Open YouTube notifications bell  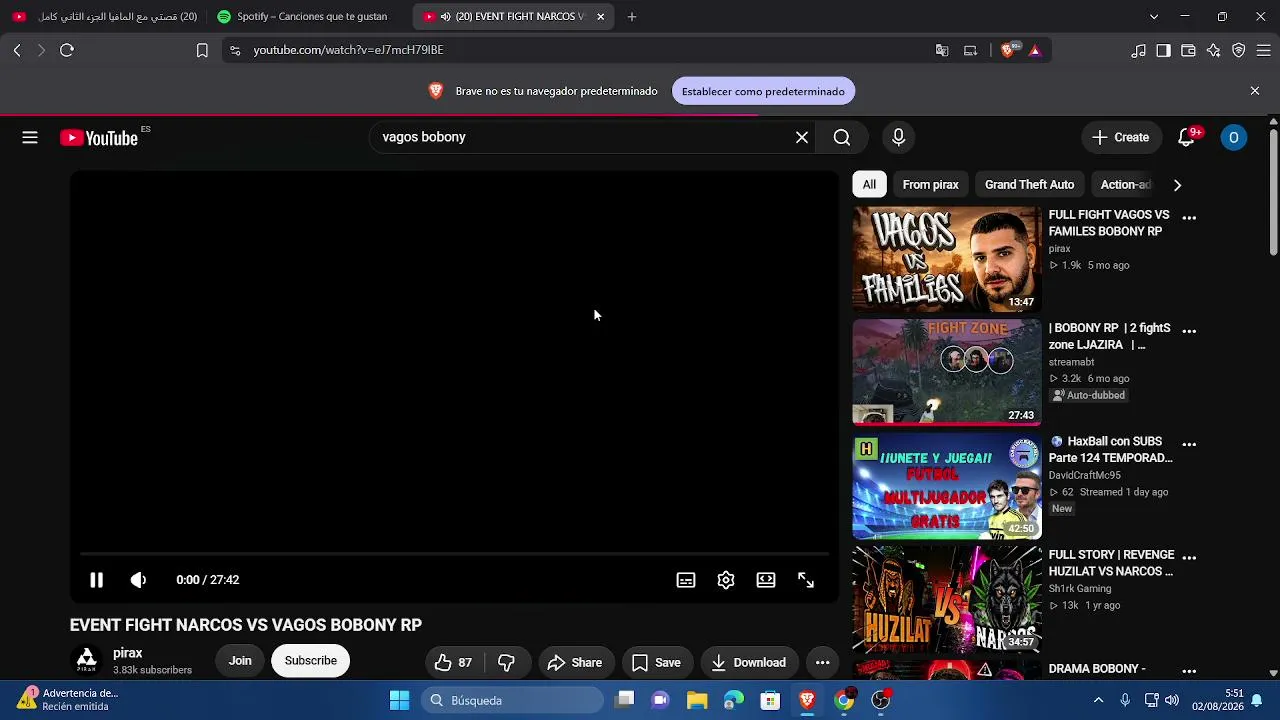tap(1186, 138)
